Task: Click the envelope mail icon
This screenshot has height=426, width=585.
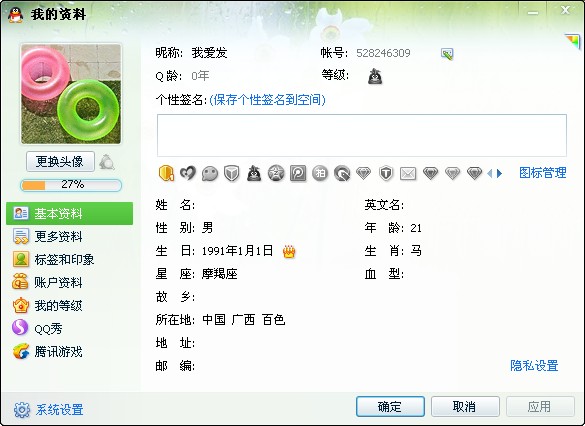Action: (408, 173)
